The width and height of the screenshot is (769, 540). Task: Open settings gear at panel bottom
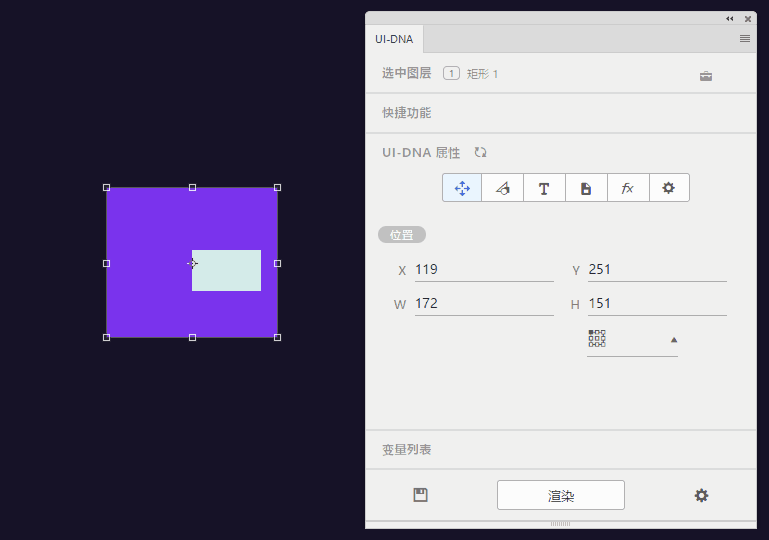click(701, 495)
